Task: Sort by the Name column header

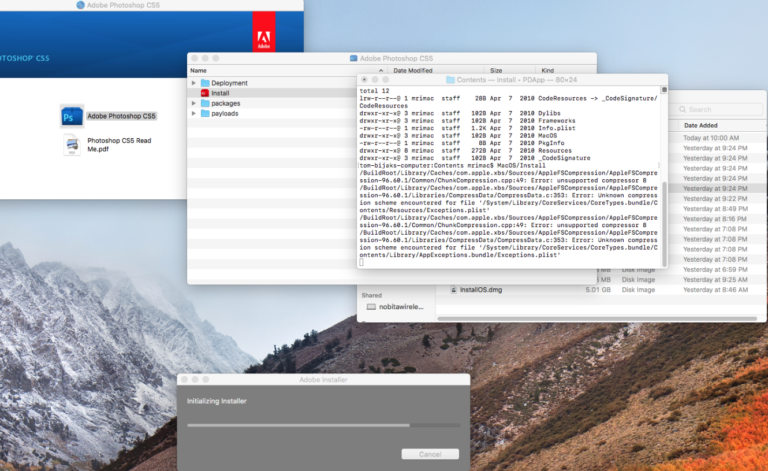Action: pyautogui.click(x=287, y=71)
